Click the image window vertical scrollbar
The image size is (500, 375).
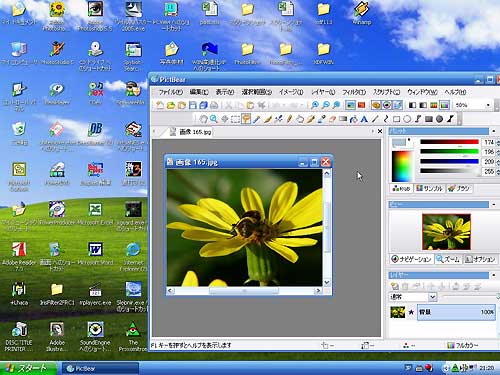point(327,228)
